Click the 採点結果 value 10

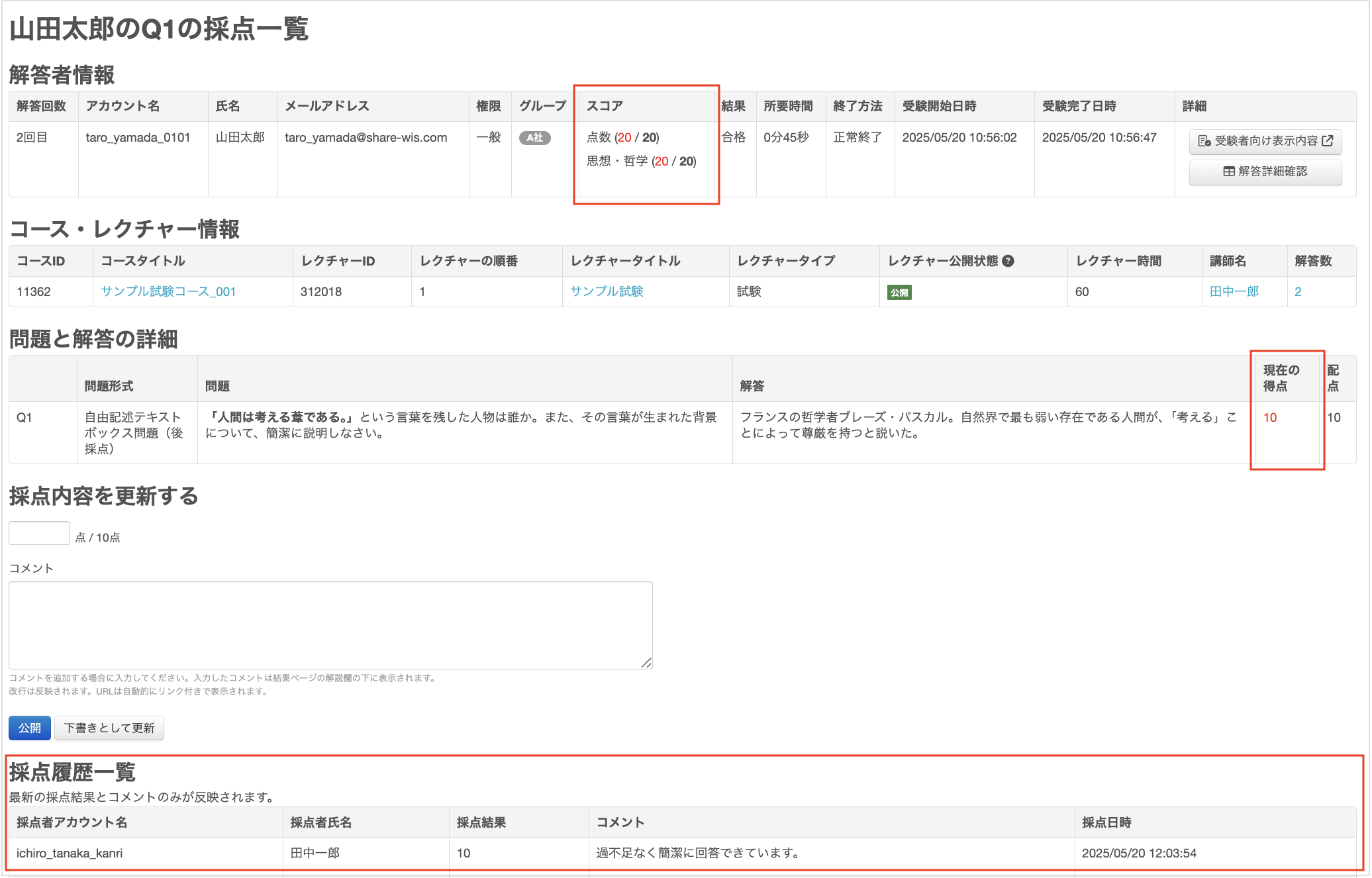tap(464, 854)
